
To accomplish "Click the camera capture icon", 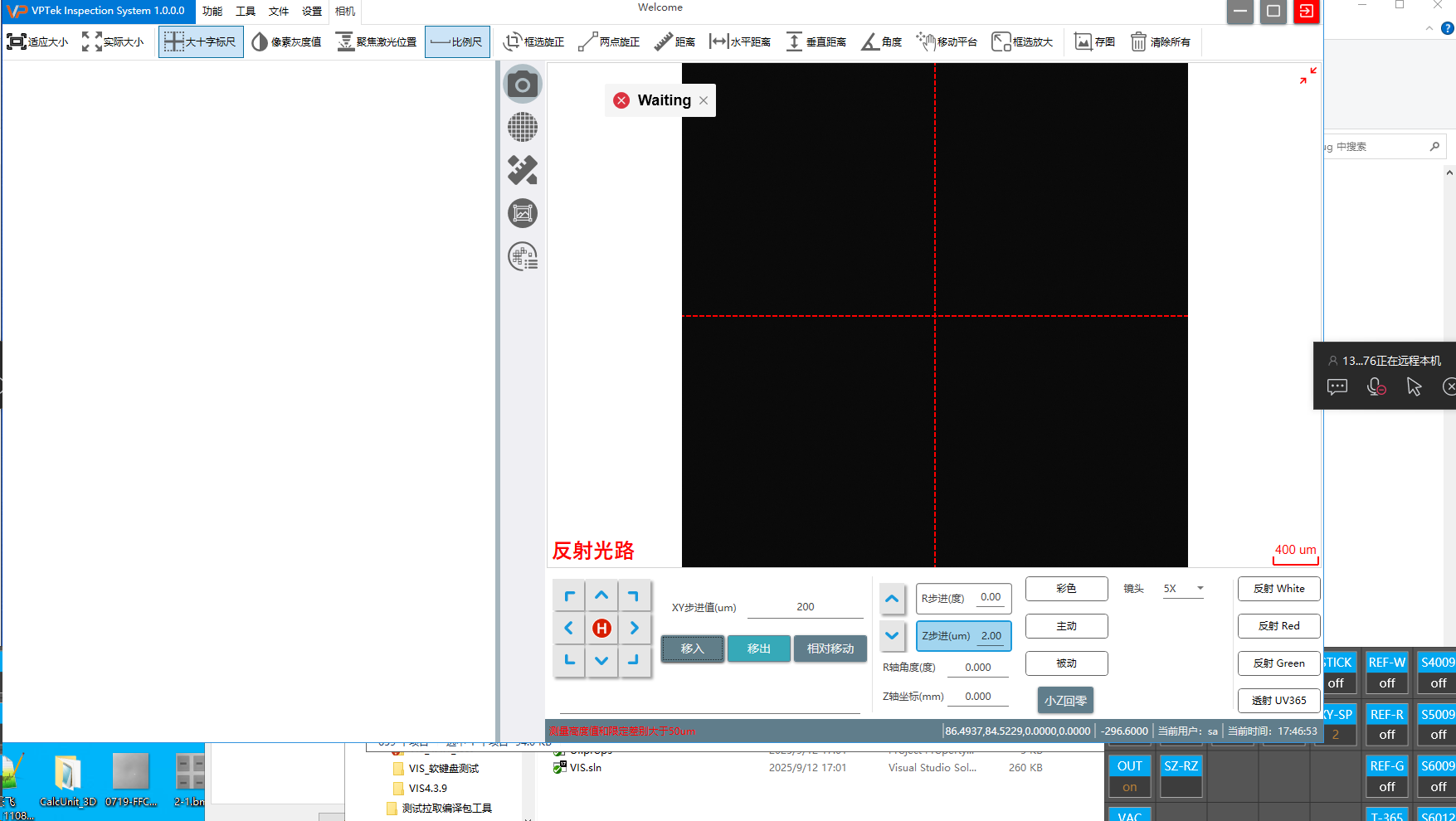I will (522, 85).
